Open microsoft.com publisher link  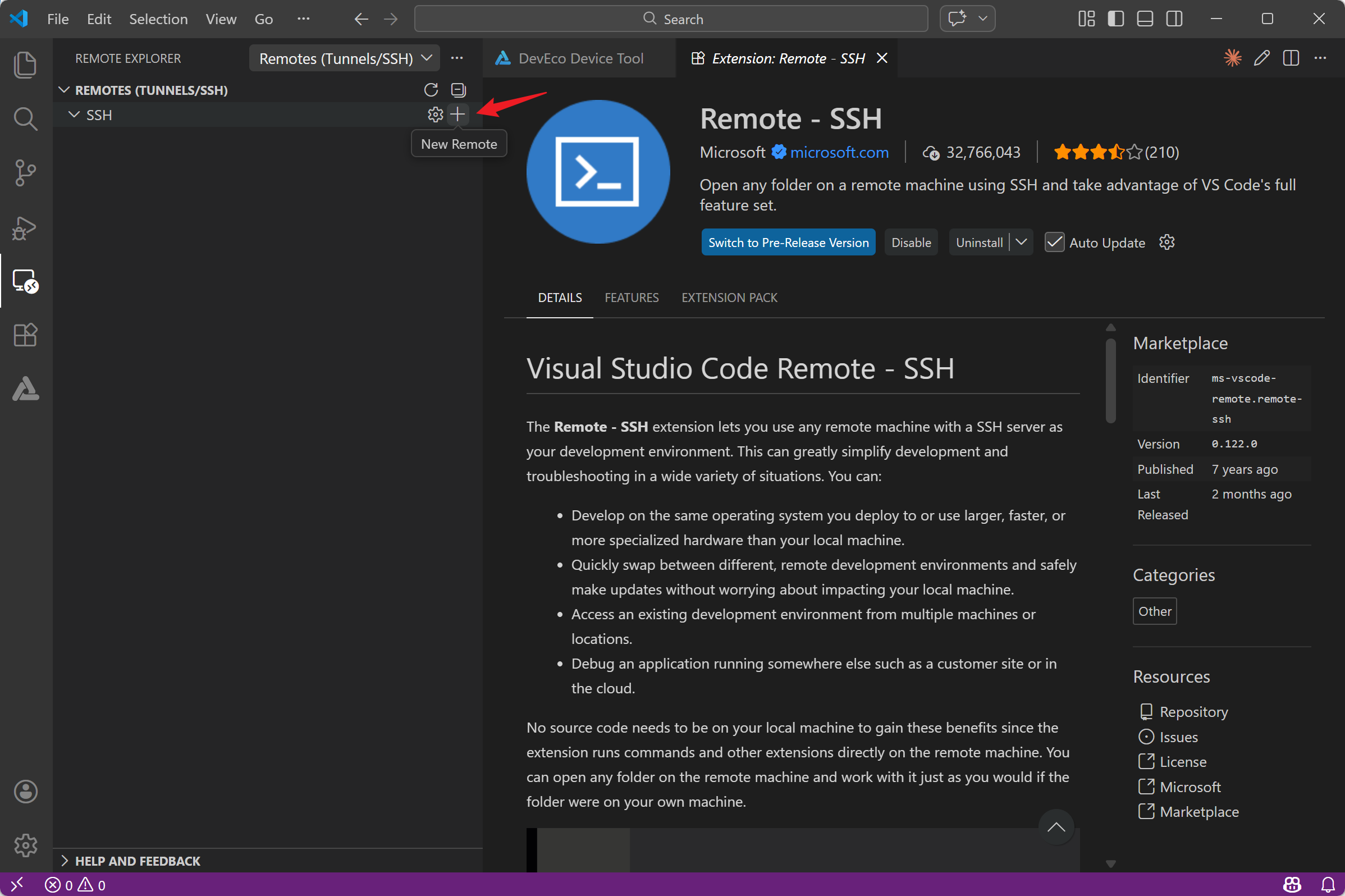click(x=839, y=152)
